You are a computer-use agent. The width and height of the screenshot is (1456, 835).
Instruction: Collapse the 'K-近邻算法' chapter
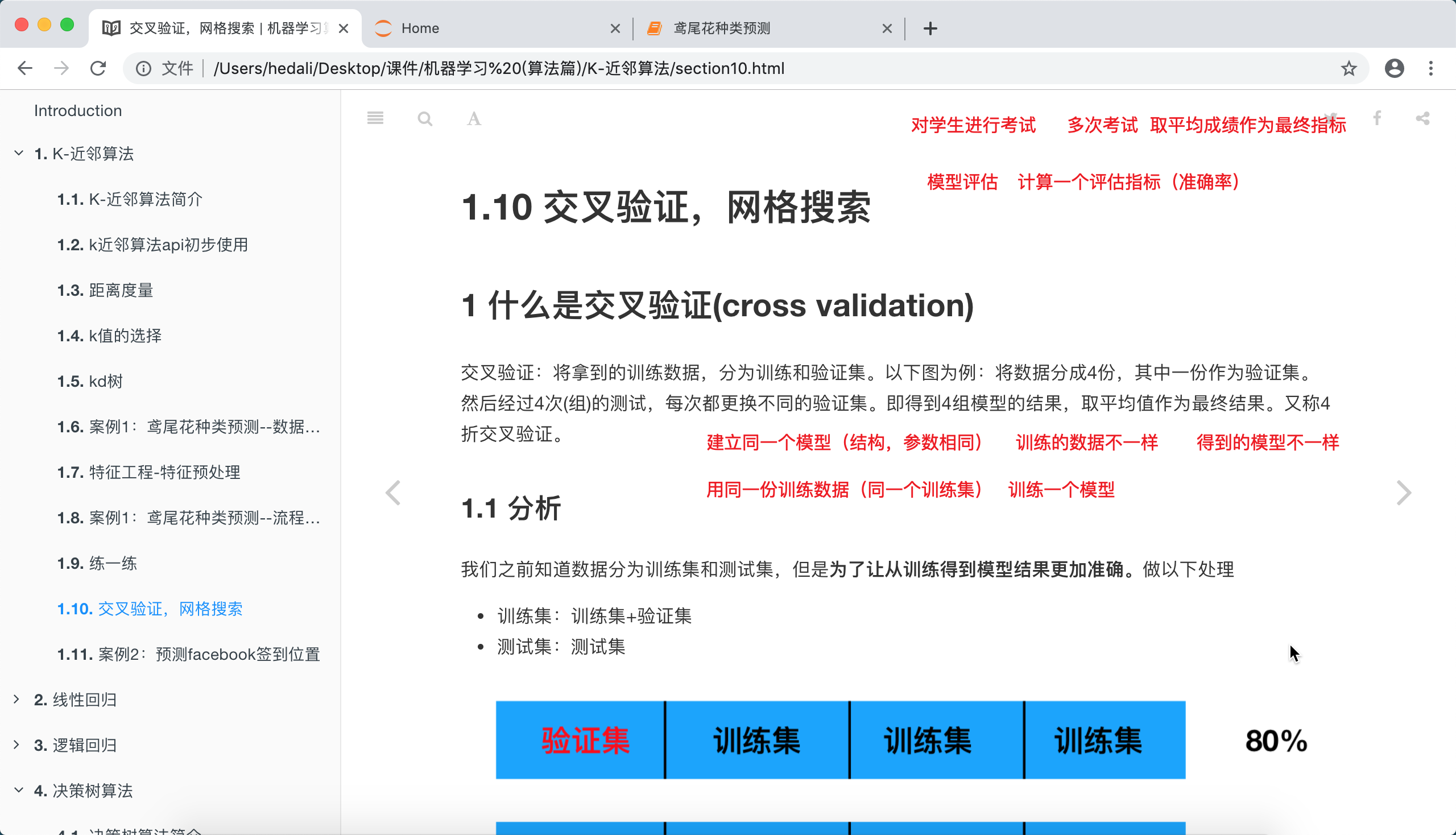tap(18, 153)
